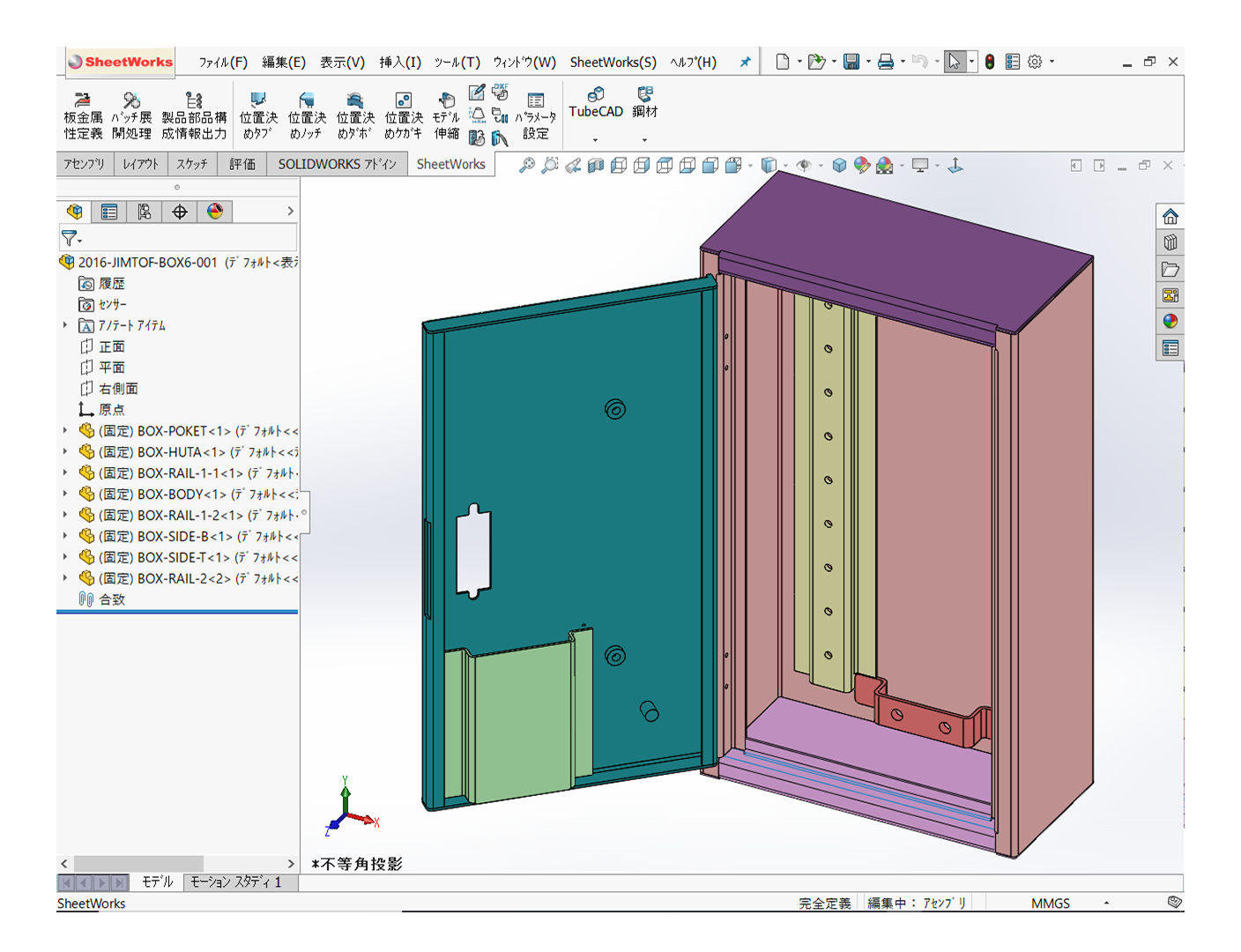The height and width of the screenshot is (952, 1241).
Task: Create a new document with the New icon
Action: coord(782,62)
